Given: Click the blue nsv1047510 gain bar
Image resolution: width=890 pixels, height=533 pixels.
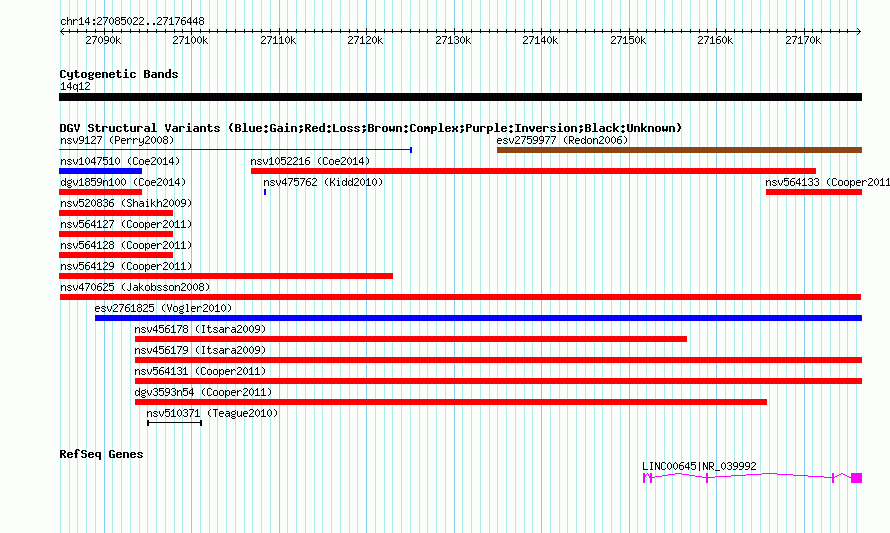Looking at the screenshot, I should coord(100,171).
